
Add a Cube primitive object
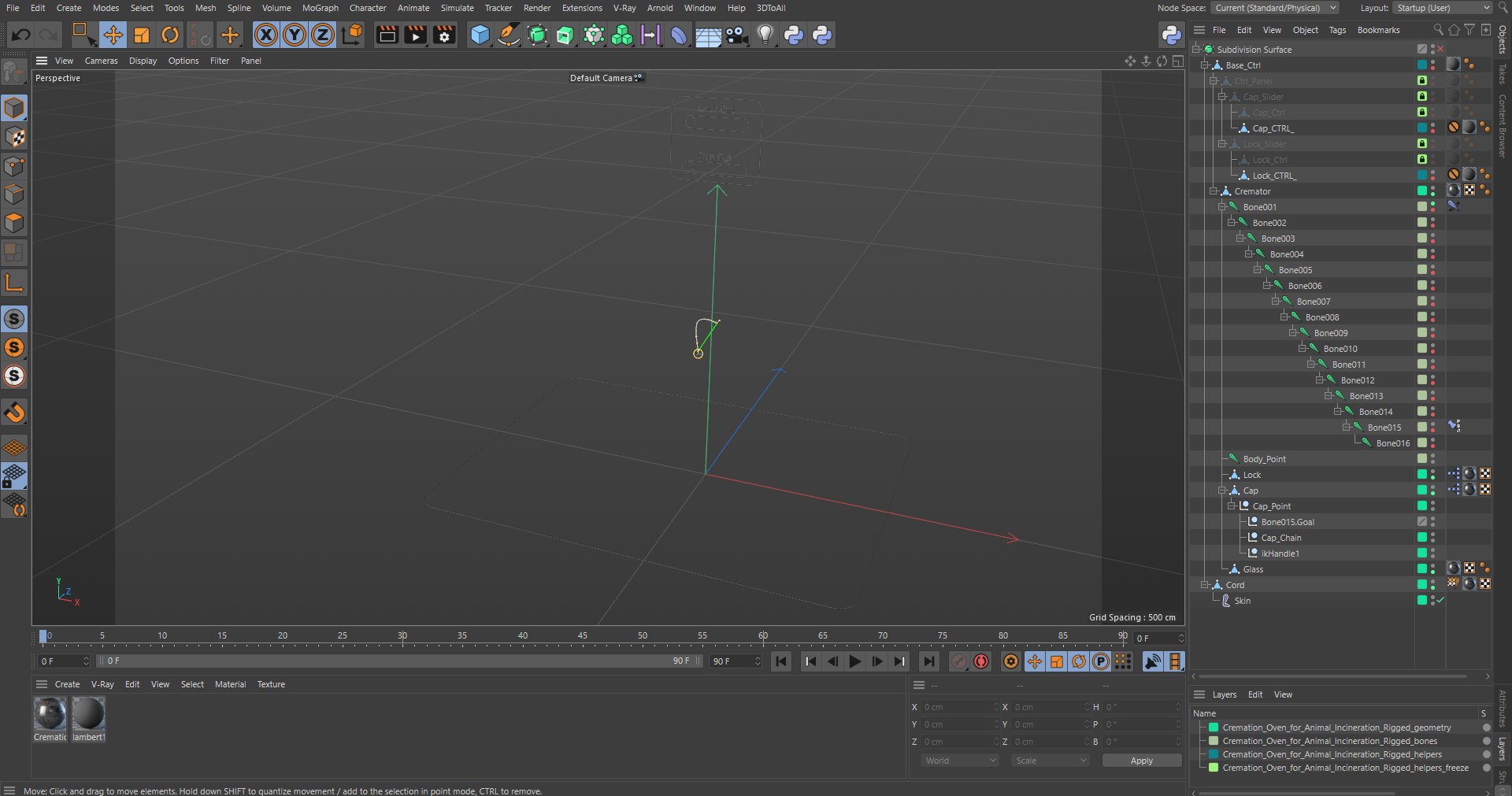[480, 35]
